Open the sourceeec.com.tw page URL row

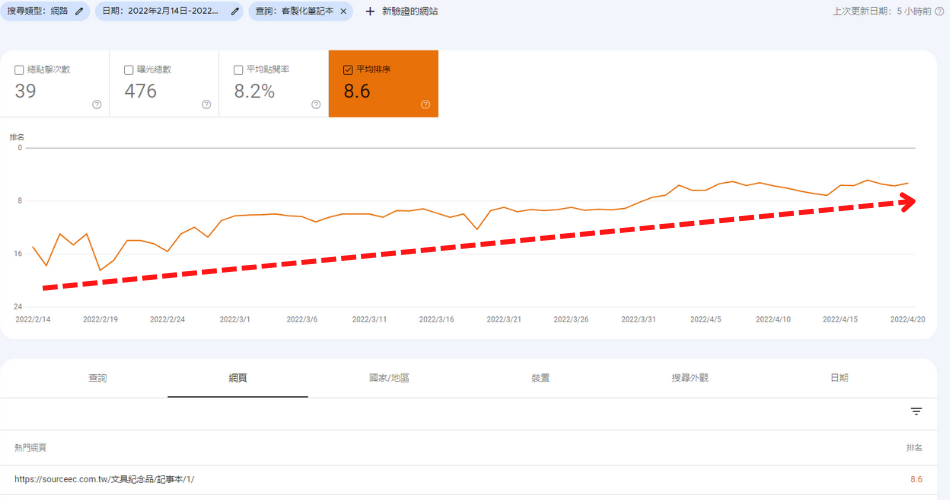coord(468,479)
